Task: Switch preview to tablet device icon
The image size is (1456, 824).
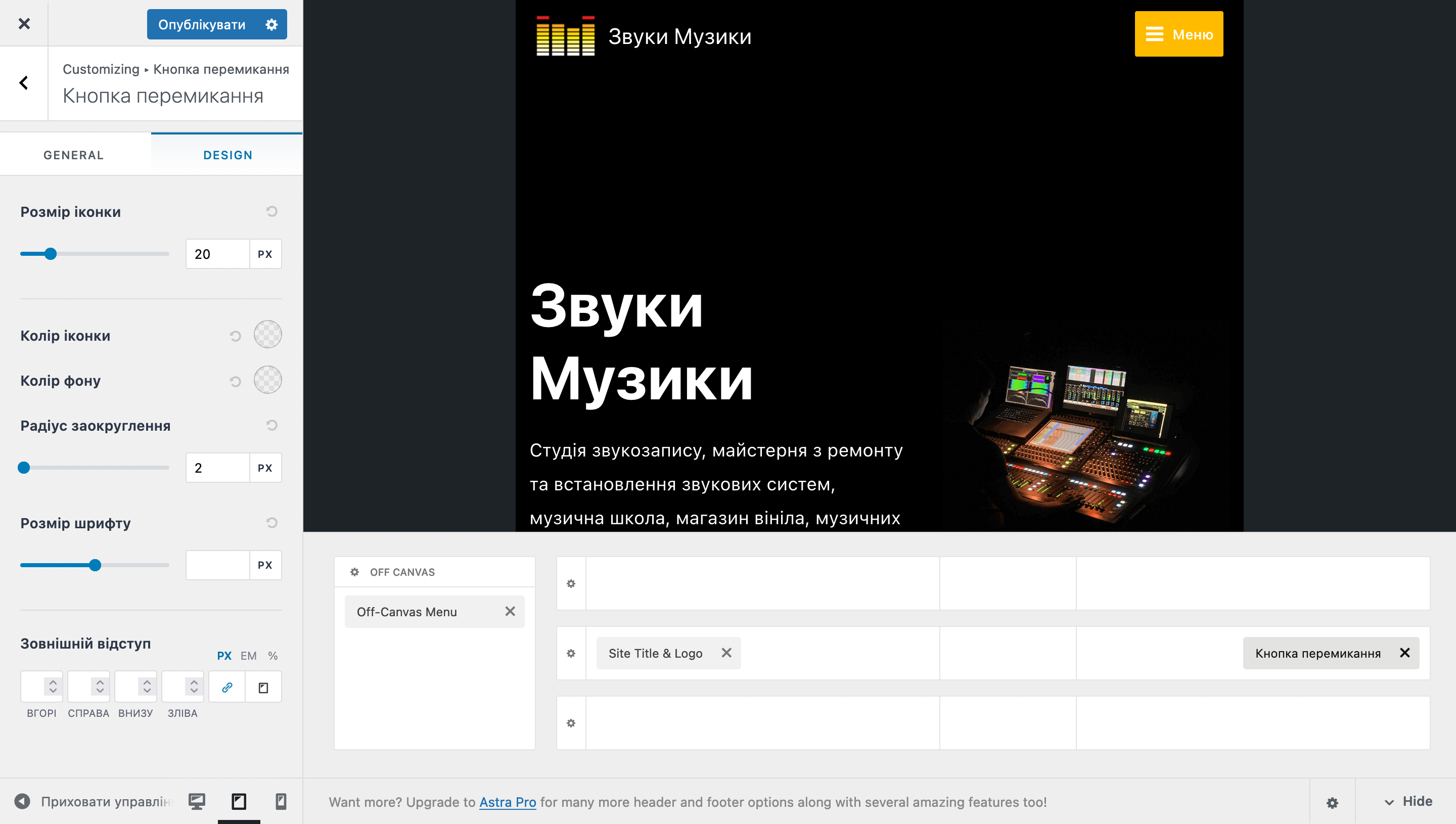Action: pos(239,801)
